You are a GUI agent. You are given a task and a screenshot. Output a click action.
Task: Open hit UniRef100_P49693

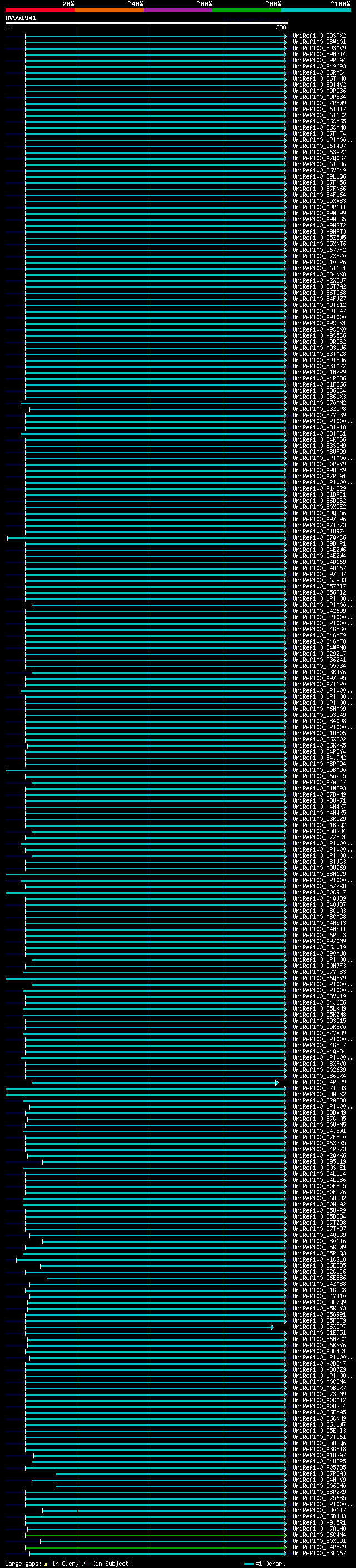(x=319, y=66)
